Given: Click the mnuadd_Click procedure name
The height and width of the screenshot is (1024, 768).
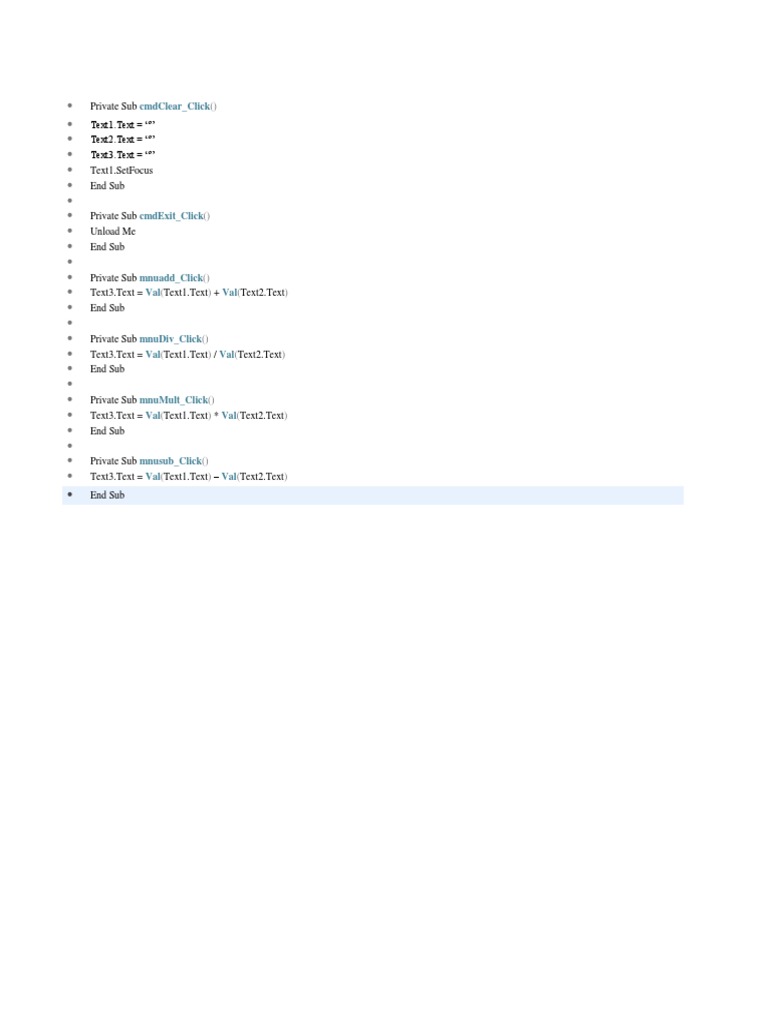Looking at the screenshot, I should coord(174,278).
